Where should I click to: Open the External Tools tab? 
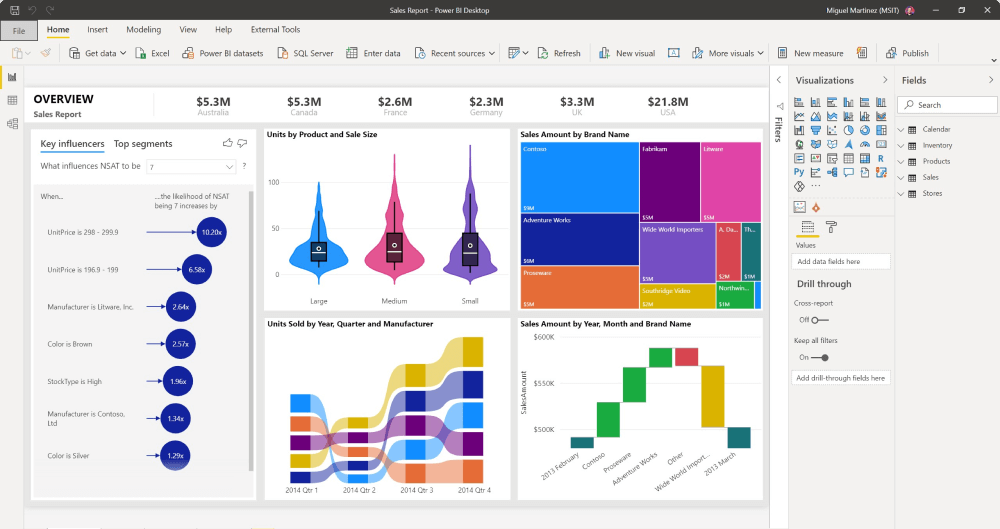[276, 29]
